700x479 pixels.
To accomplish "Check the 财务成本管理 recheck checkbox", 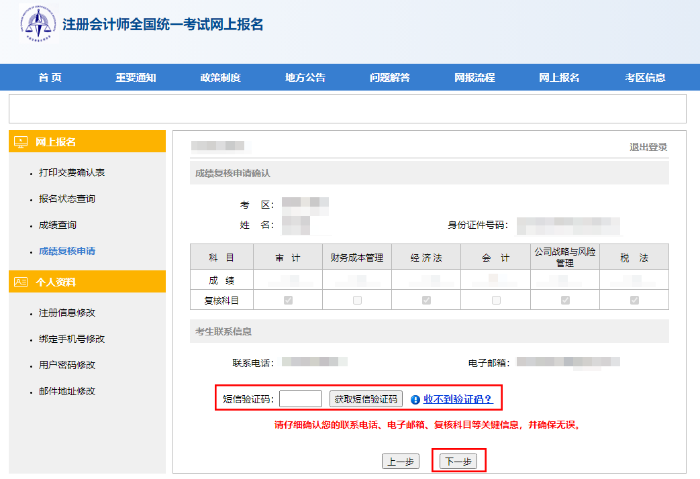I will [x=357, y=300].
